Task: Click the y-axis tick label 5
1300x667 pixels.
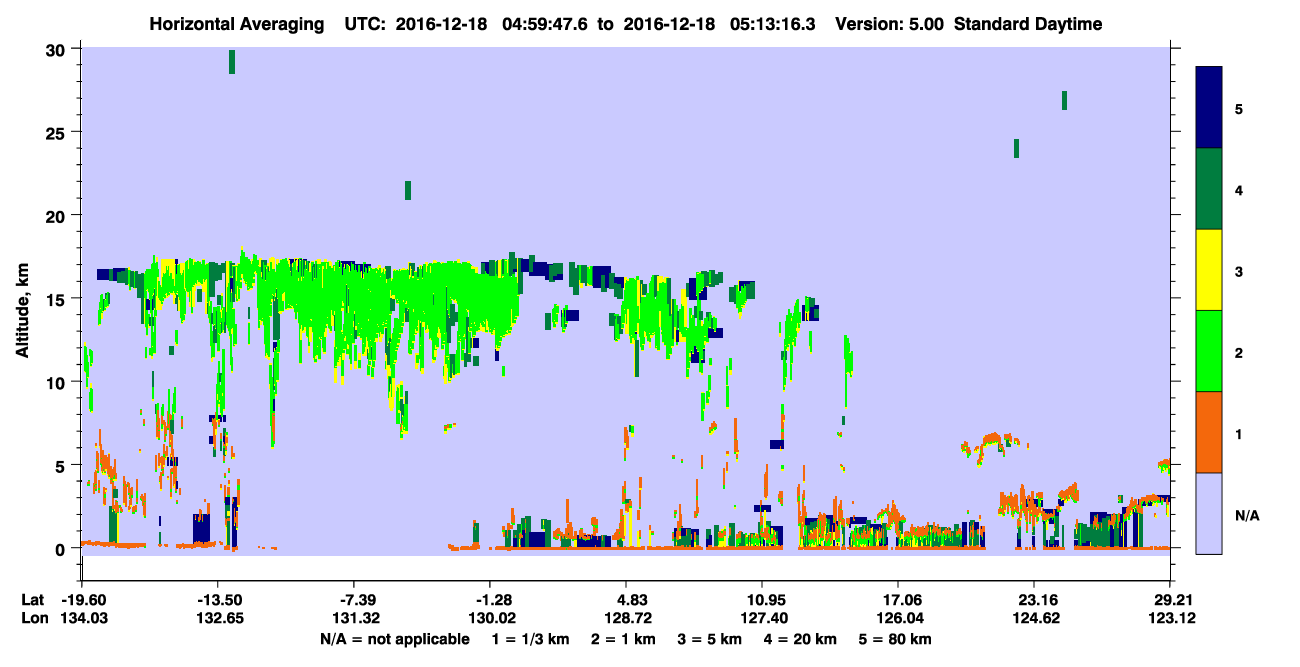Action: 62,465
